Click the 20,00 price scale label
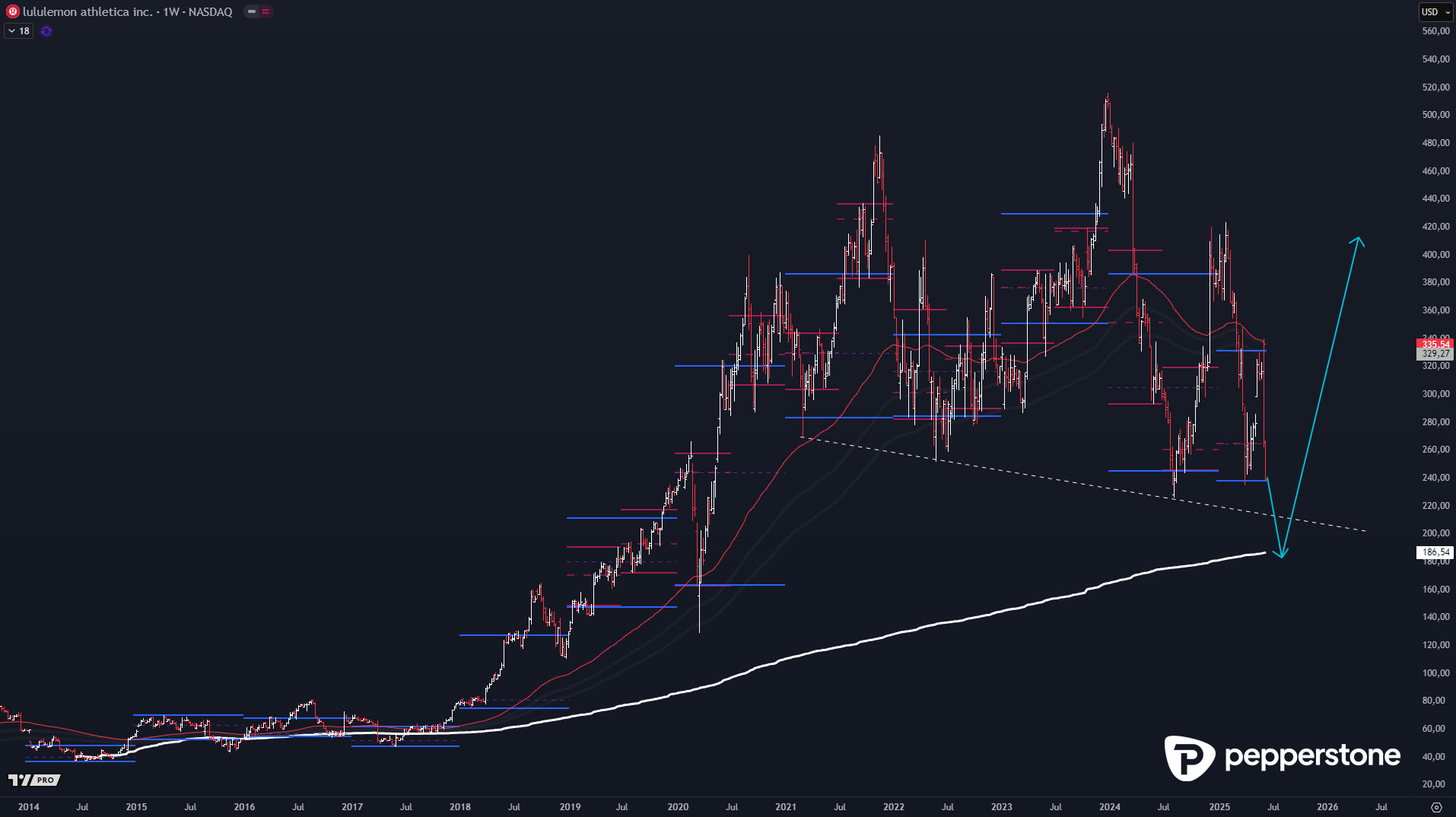Image resolution: width=1456 pixels, height=817 pixels. coord(1433,784)
